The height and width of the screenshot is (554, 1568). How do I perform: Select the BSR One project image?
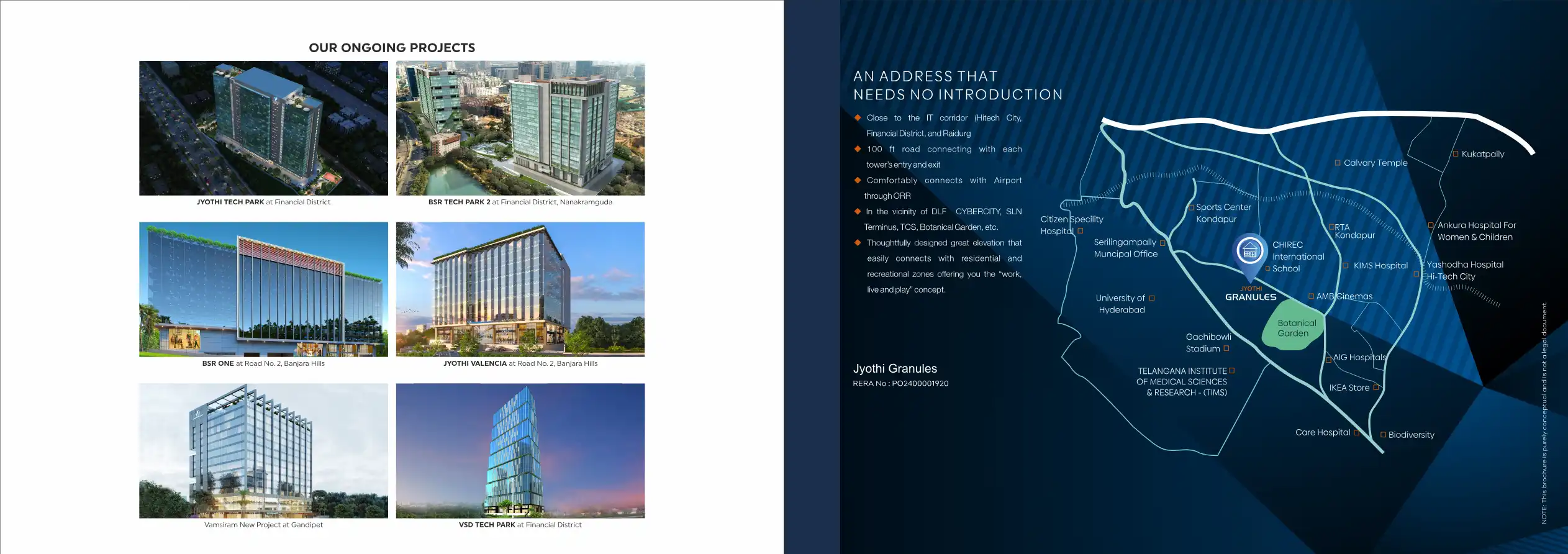[x=263, y=289]
